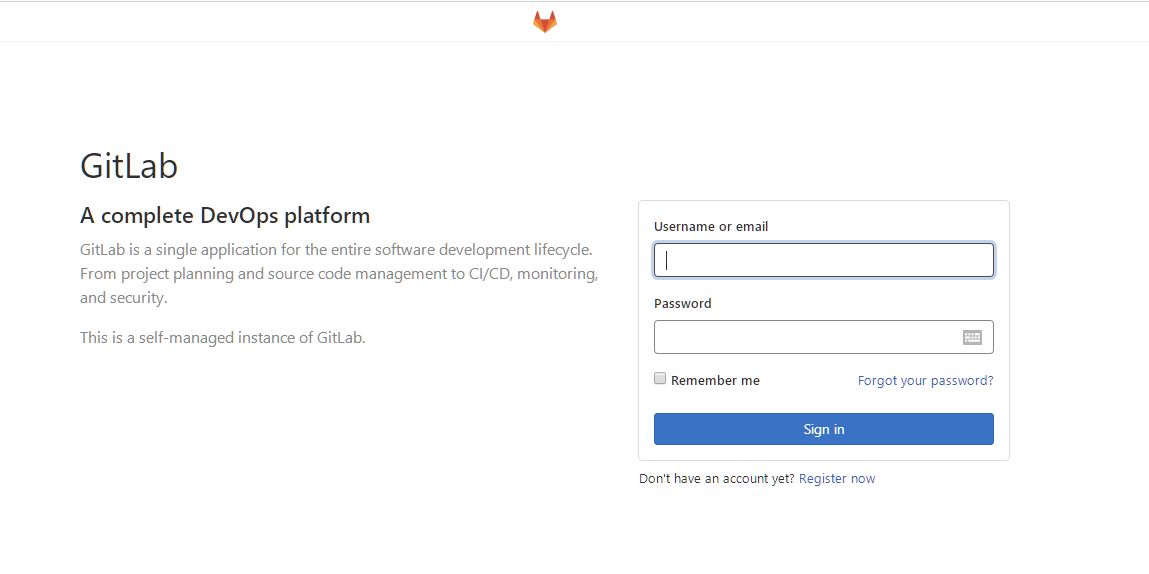The image size is (1149, 574).
Task: Click the Password field label
Action: (x=683, y=304)
